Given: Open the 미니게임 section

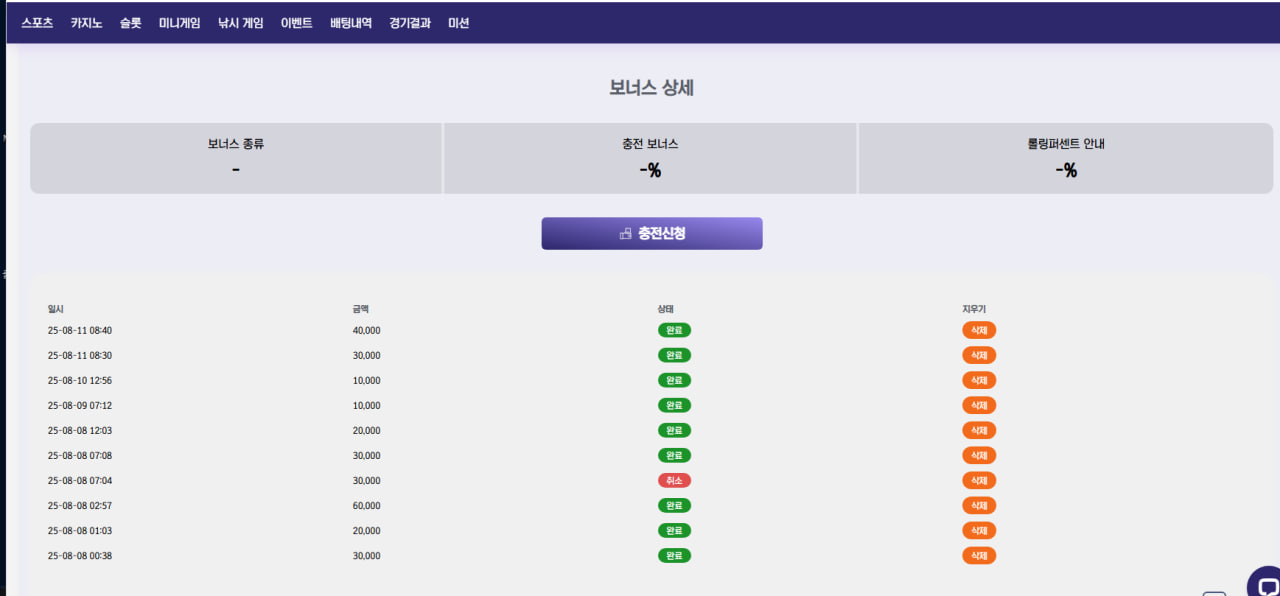Looking at the screenshot, I should [179, 23].
